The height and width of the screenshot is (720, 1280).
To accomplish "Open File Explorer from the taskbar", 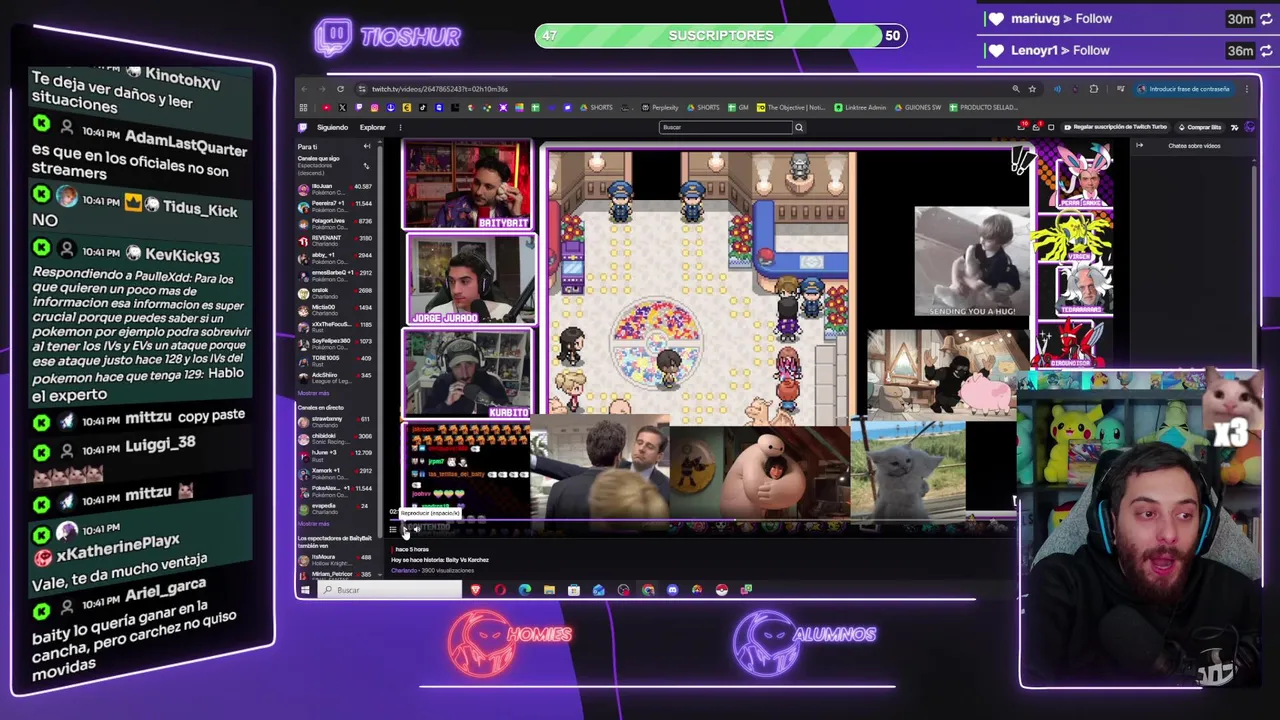I will coord(549,590).
